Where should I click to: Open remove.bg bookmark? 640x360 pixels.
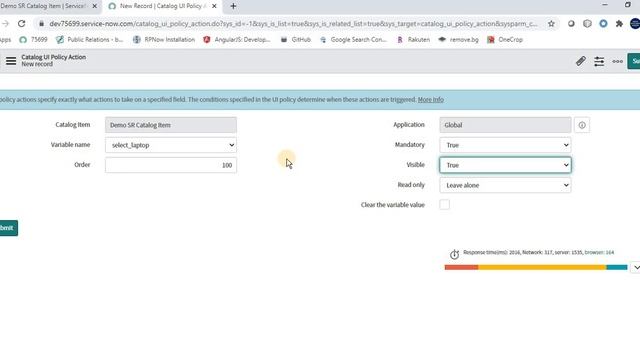click(x=458, y=40)
